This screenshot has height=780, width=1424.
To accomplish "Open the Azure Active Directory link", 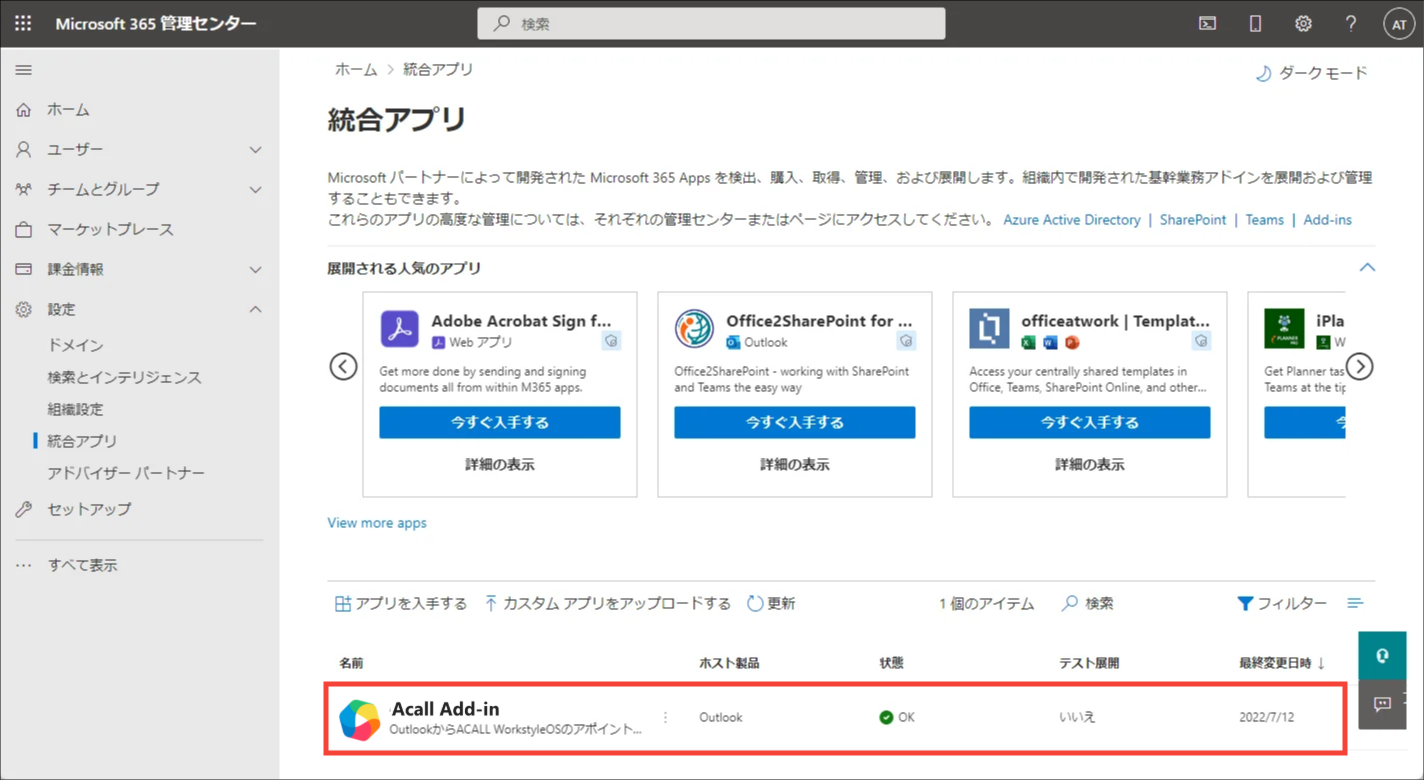I will (1072, 220).
